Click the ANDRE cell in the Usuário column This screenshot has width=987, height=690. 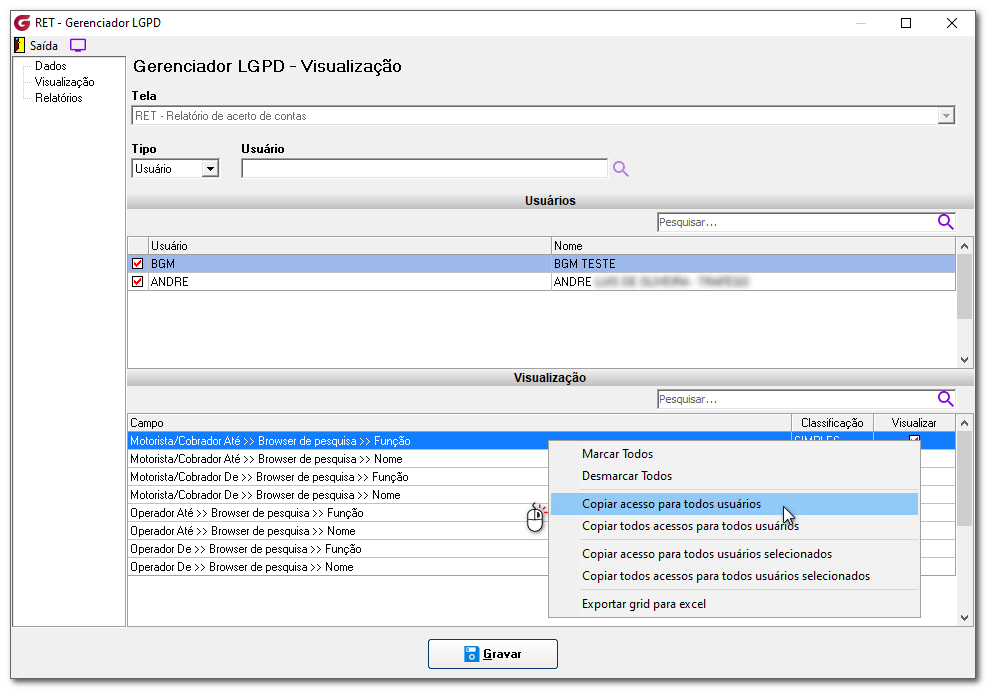(x=349, y=281)
